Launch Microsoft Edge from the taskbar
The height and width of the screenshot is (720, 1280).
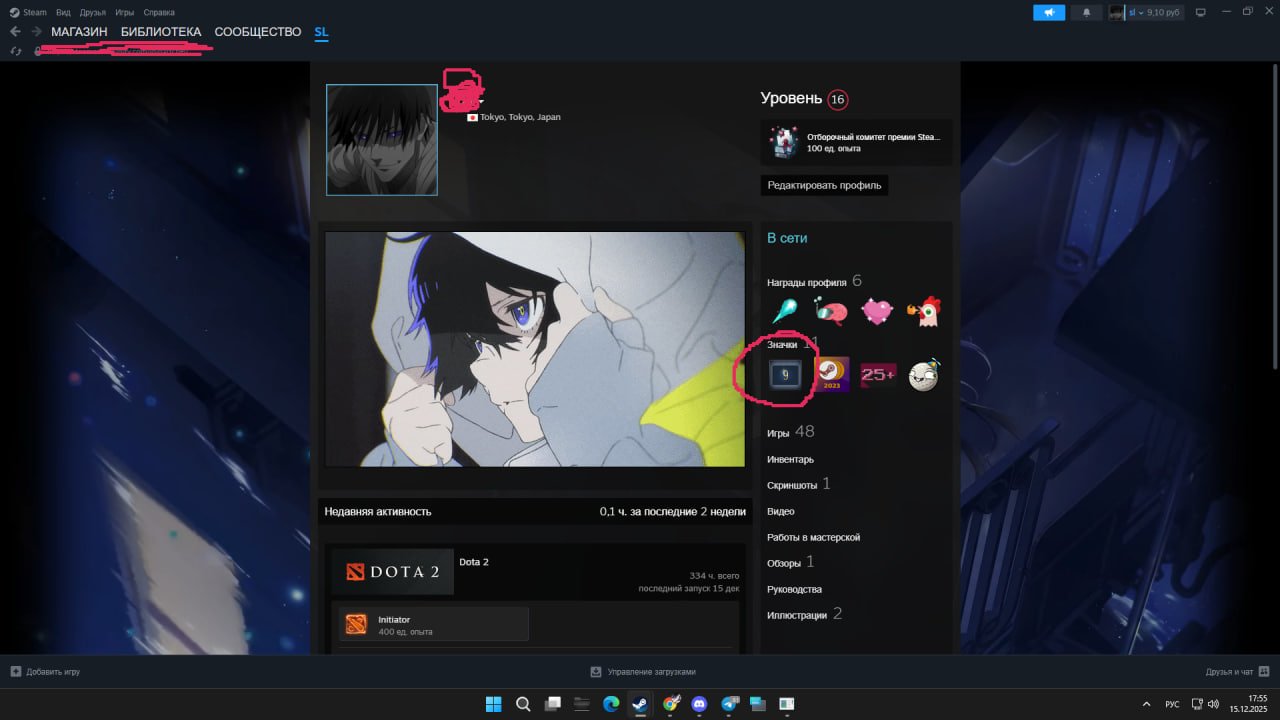611,704
